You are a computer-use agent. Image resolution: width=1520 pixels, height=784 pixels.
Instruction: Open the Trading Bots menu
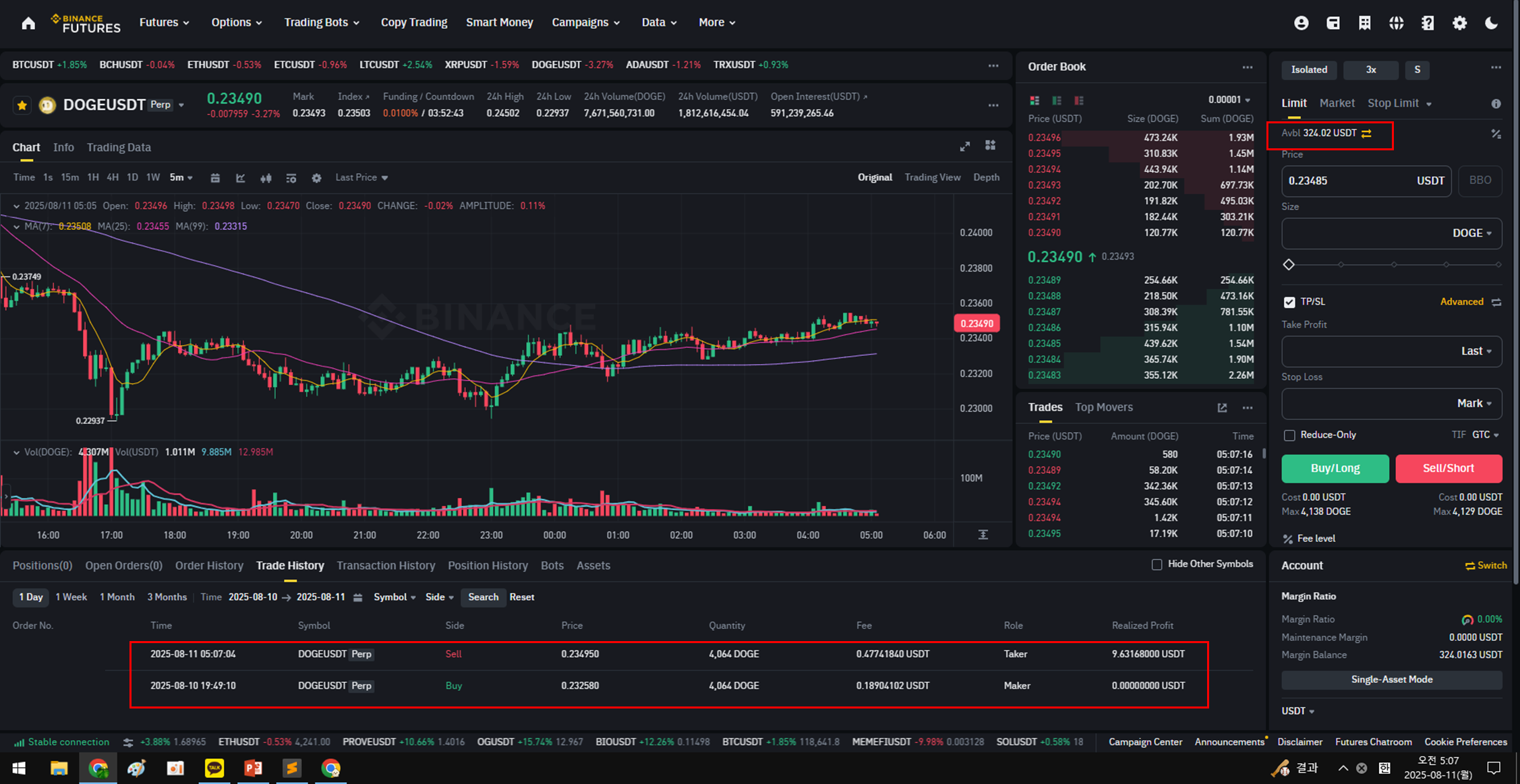click(321, 22)
